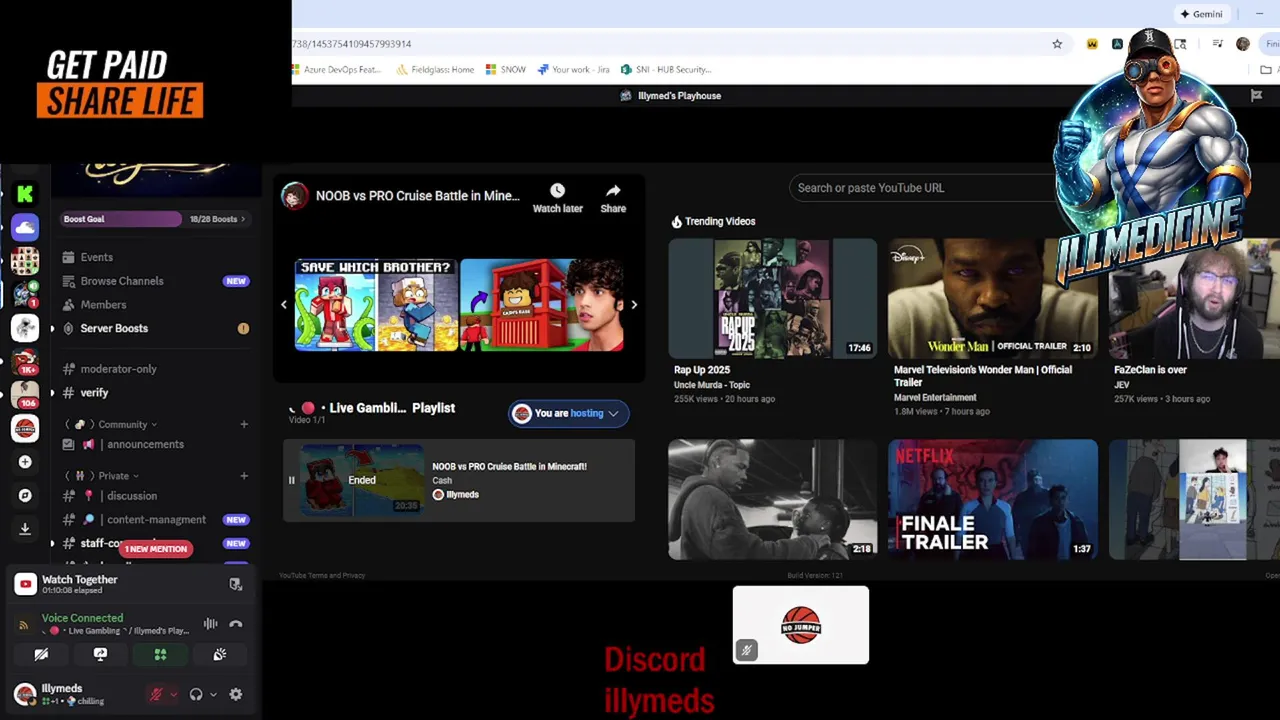Open Discover servers compass icon
This screenshot has width=1280, height=720.
25,495
